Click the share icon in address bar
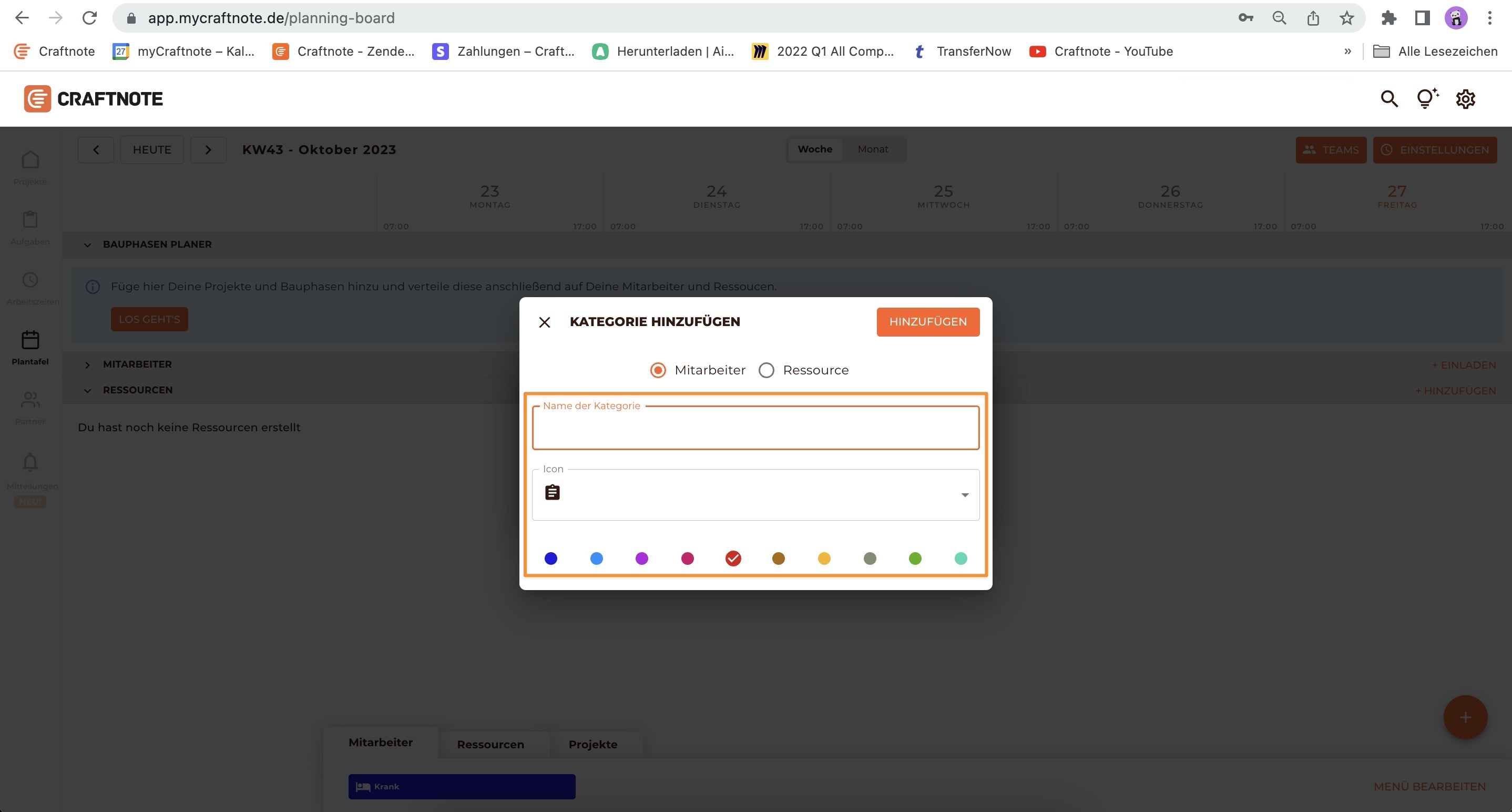This screenshot has width=1512, height=812. (x=1313, y=18)
